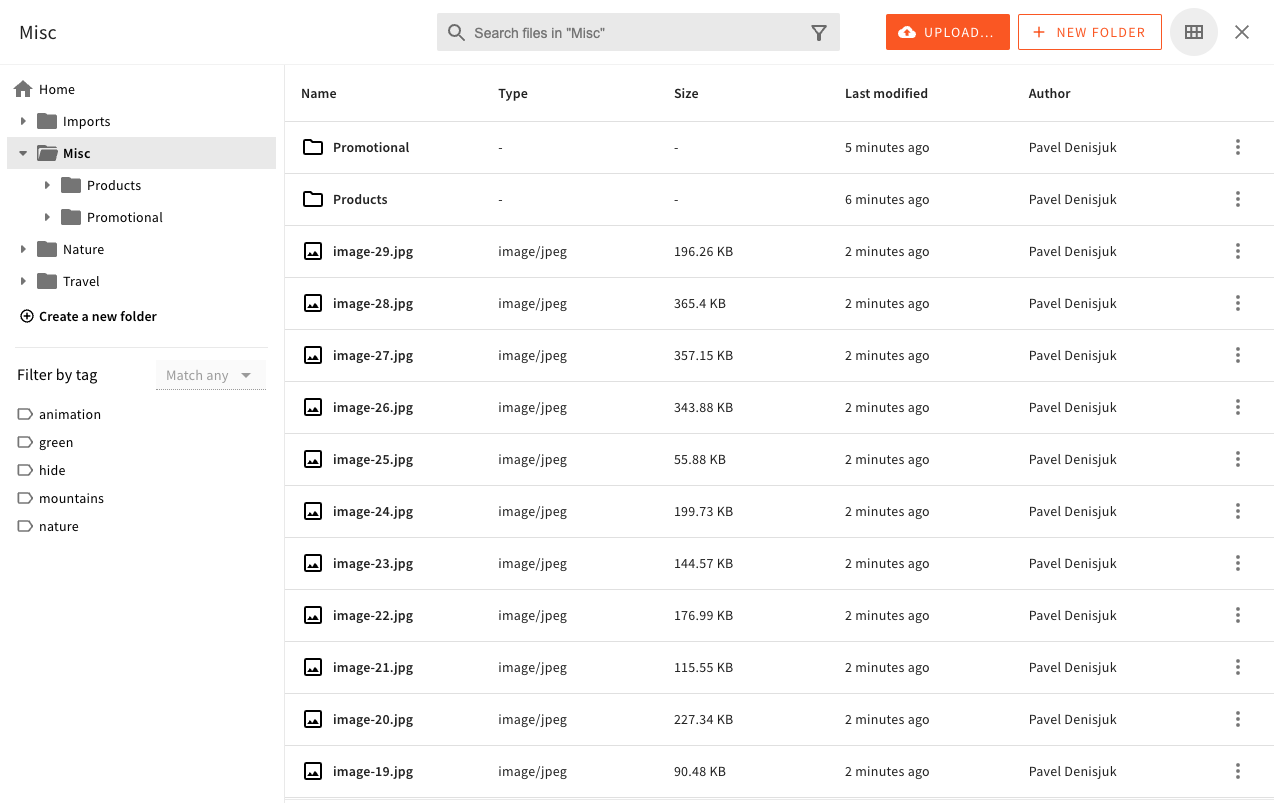The image size is (1274, 803).
Task: Collapse the Misc folder tree
Action: pyautogui.click(x=23, y=153)
